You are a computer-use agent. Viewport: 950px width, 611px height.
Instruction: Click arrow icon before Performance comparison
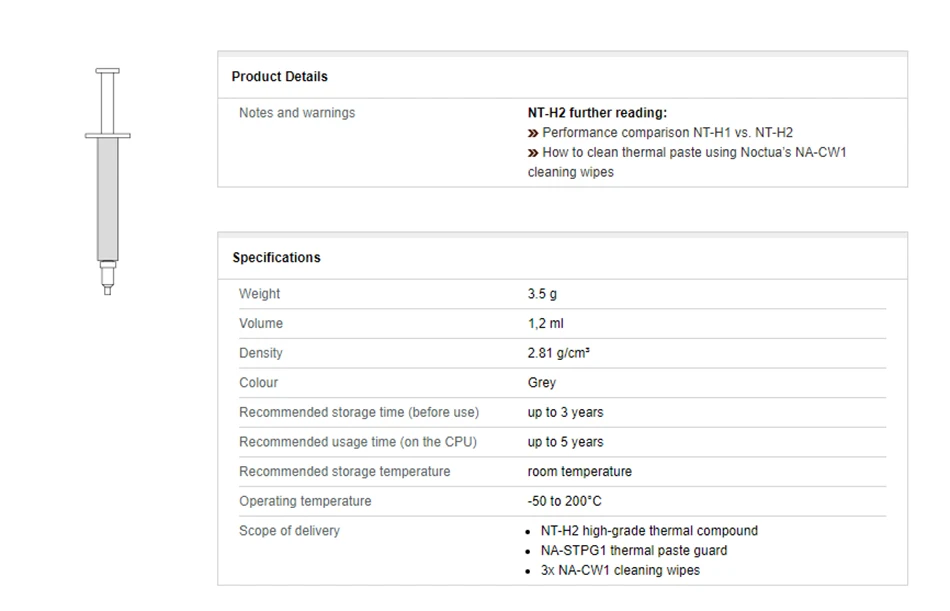pos(533,132)
